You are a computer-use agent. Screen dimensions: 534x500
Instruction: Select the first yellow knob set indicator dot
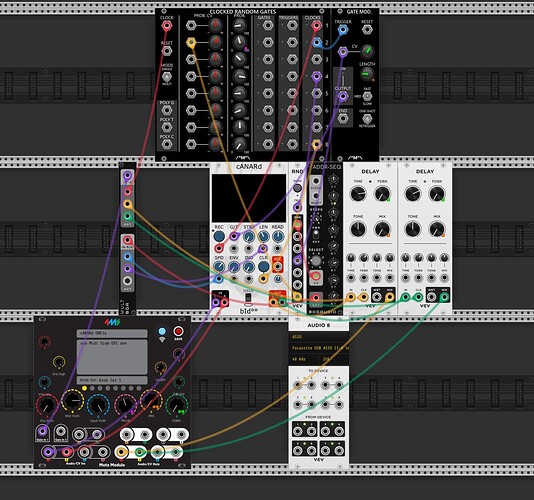coord(84,388)
